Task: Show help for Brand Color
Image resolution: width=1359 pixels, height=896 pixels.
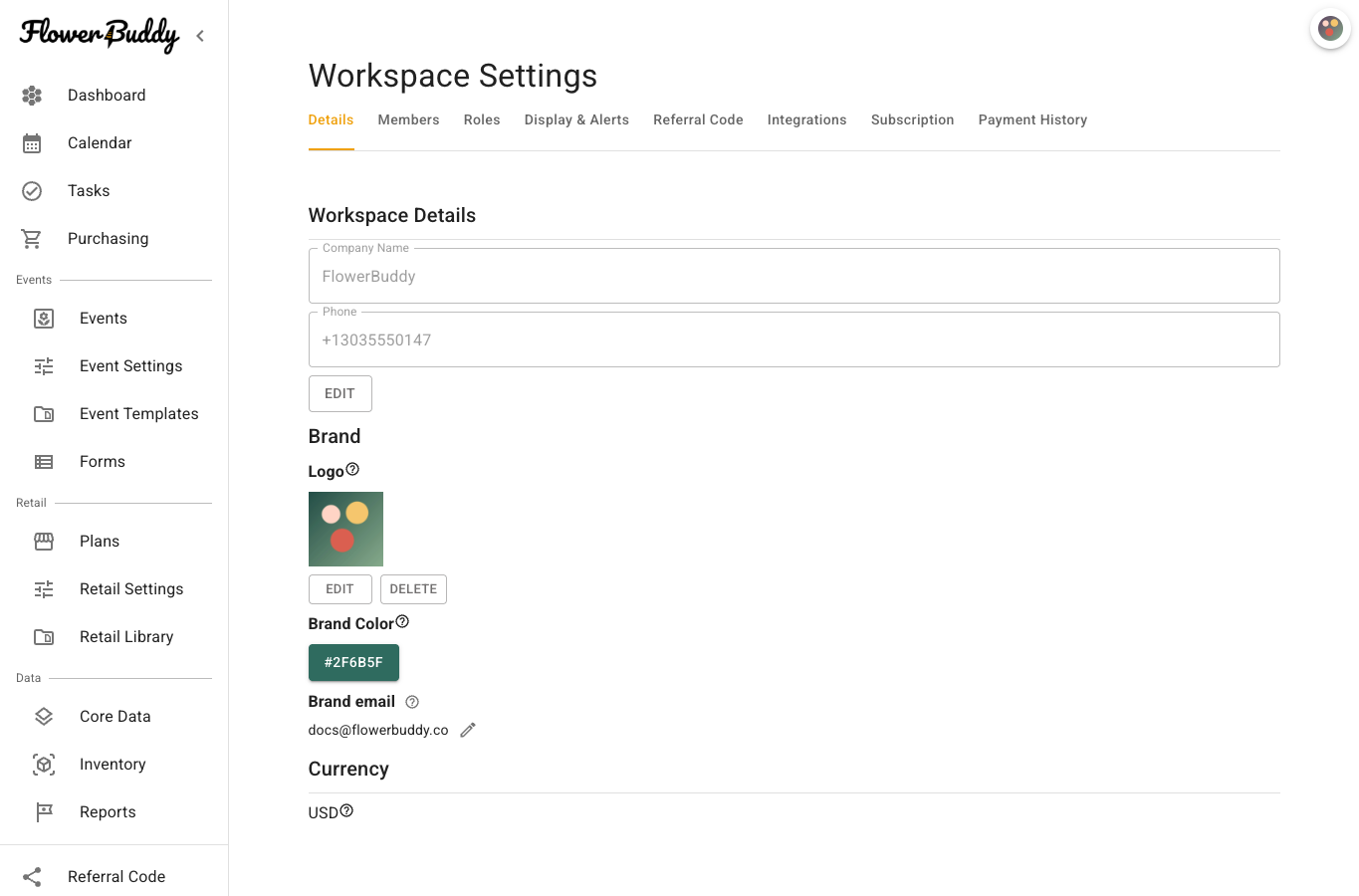Action: tap(402, 621)
